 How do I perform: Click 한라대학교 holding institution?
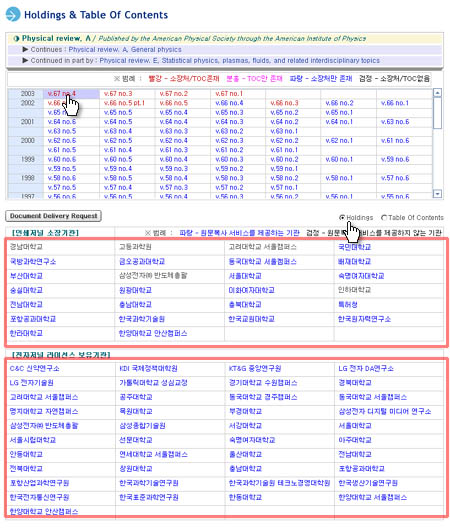point(26,334)
